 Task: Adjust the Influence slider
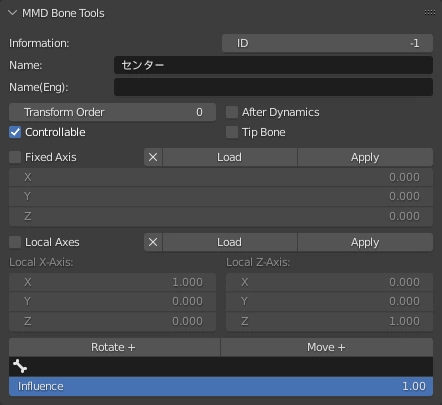[x=221, y=386]
